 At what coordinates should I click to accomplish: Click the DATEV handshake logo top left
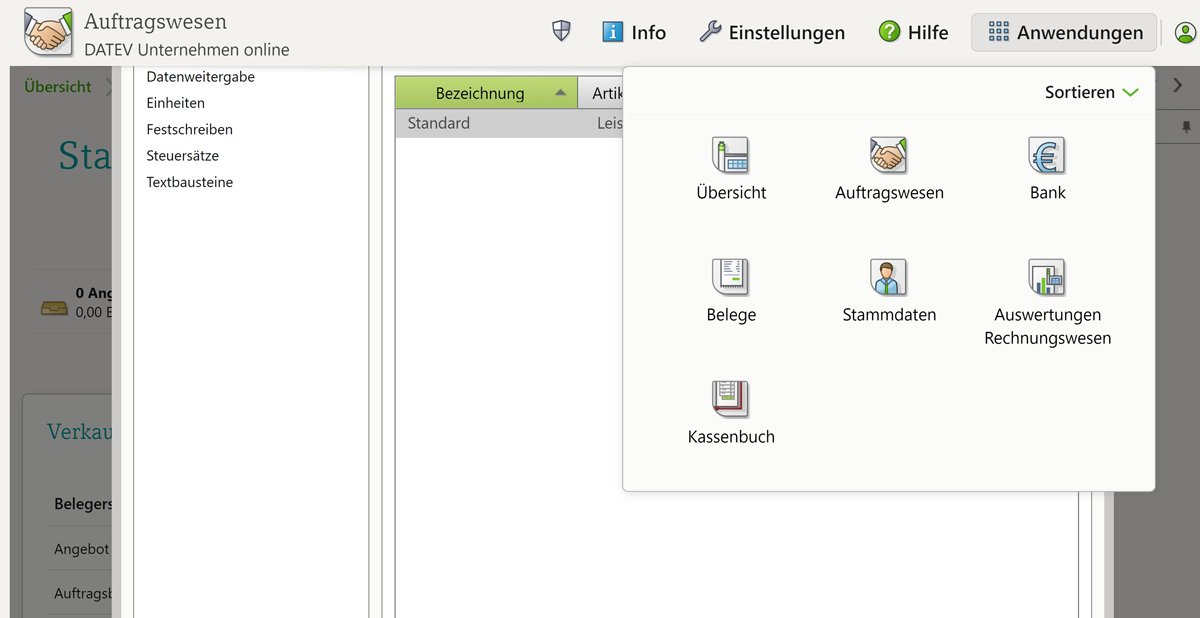(48, 31)
